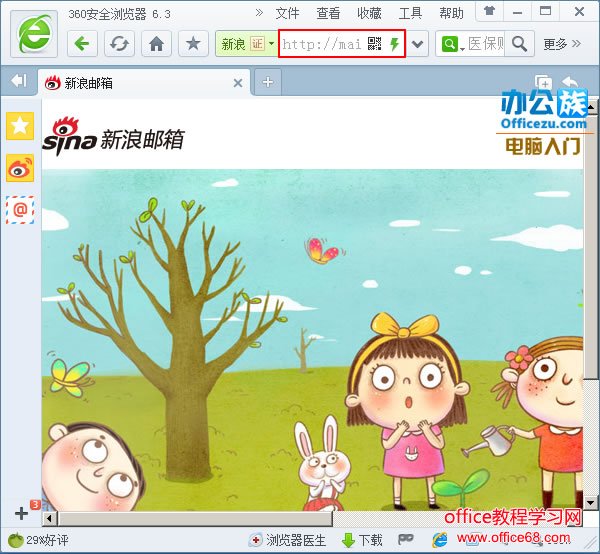
Task: Click the horizontal scrollbar left arrow
Action: (x=49, y=519)
